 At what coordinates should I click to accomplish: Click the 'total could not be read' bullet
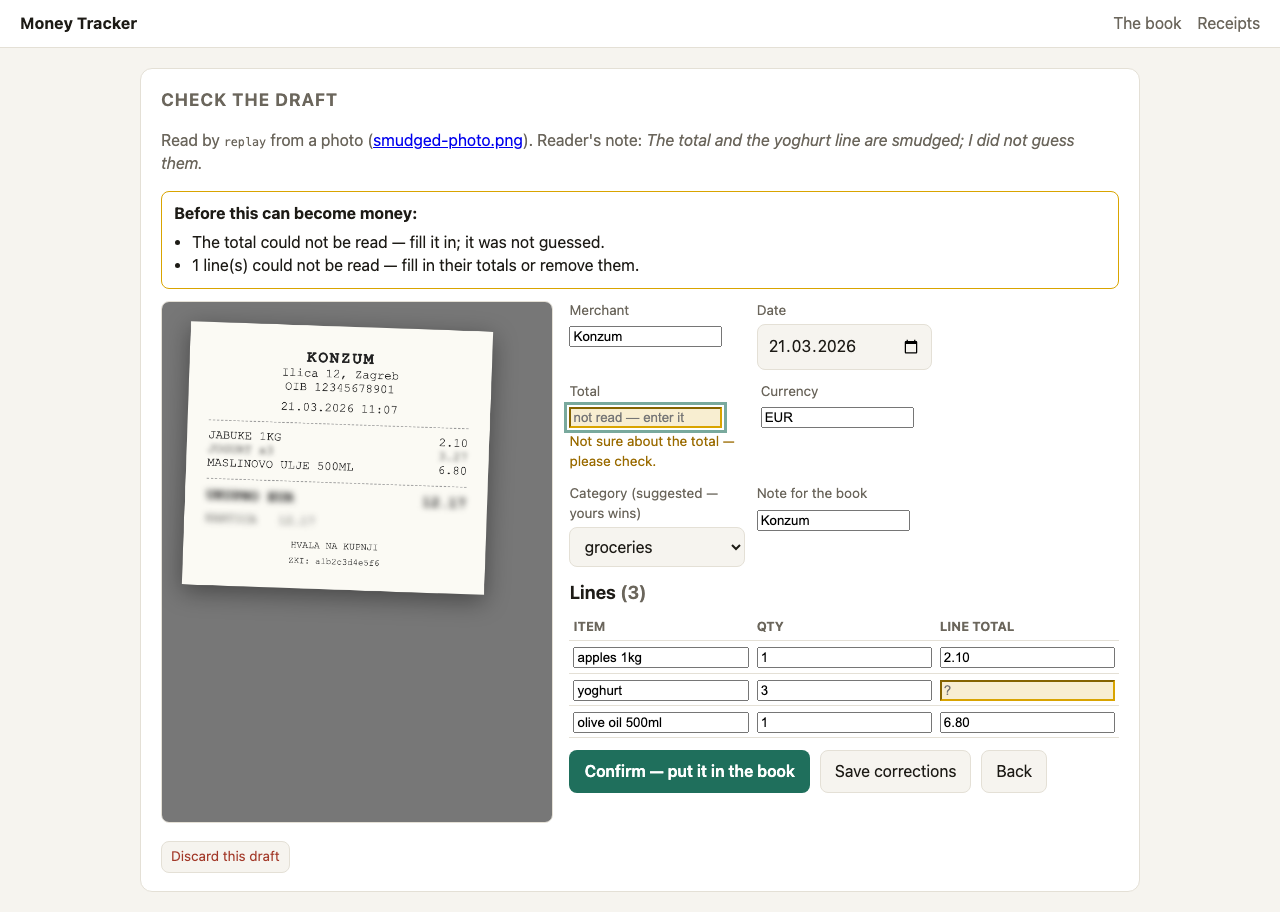(x=398, y=242)
